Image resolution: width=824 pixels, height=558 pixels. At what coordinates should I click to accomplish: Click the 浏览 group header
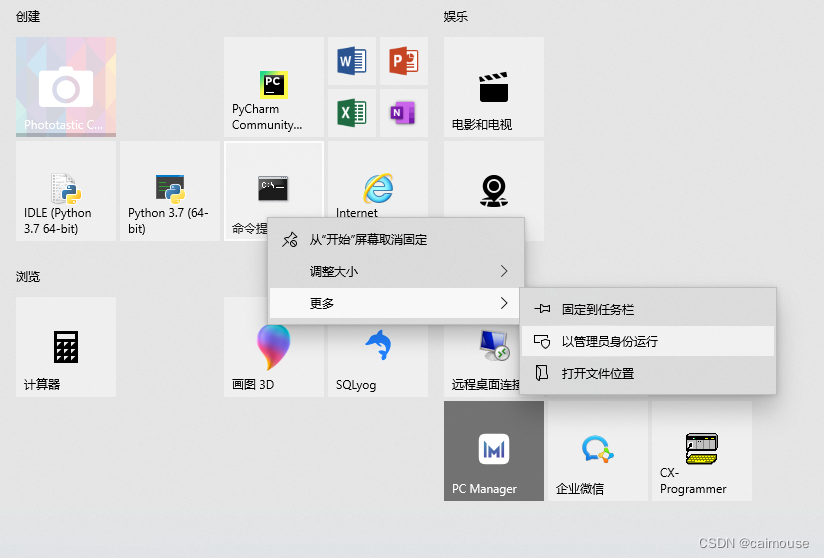pyautogui.click(x=28, y=277)
